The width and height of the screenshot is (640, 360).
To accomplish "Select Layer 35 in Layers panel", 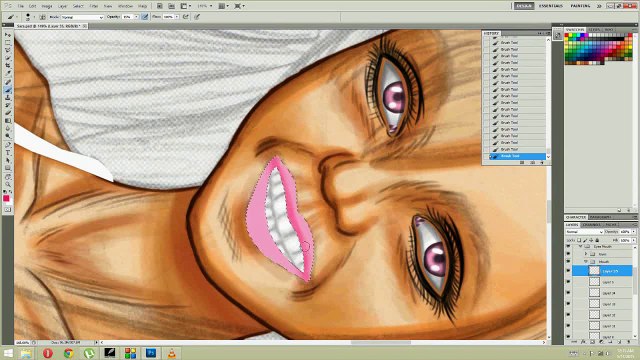I will coord(602,271).
